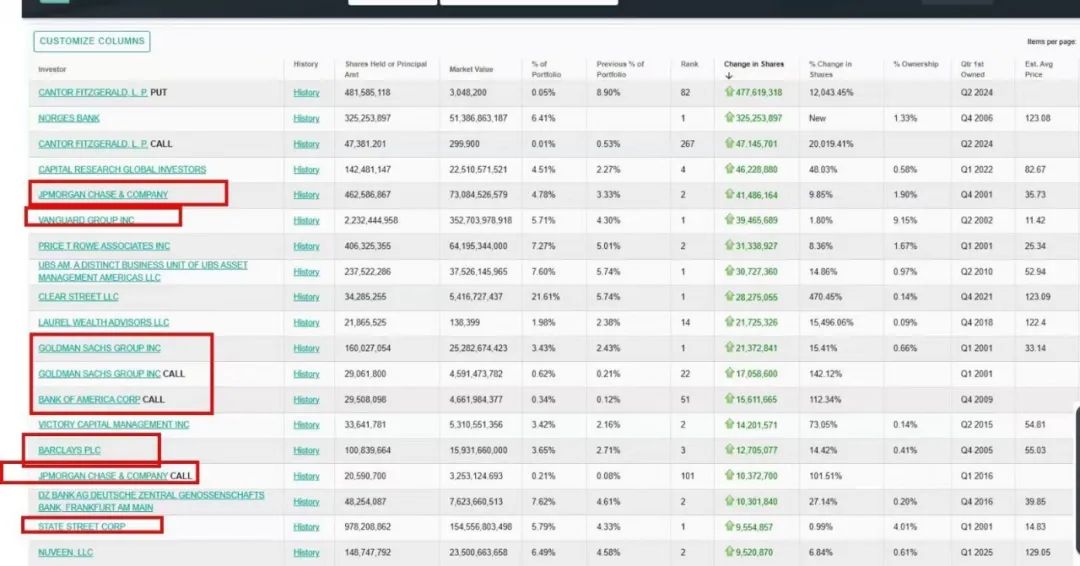
Task: Open History link for Norges Bank
Action: coord(306,118)
